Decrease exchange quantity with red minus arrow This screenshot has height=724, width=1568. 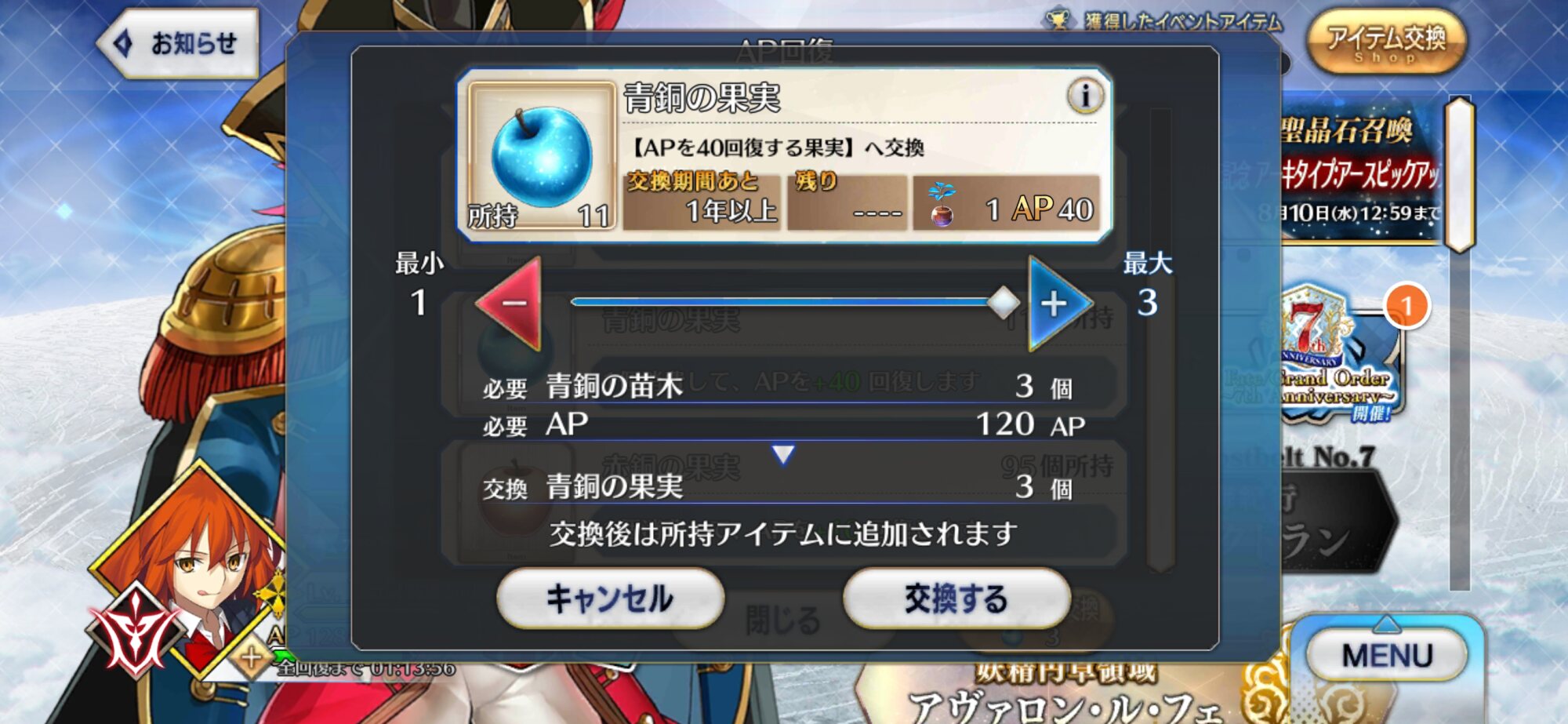pos(510,303)
